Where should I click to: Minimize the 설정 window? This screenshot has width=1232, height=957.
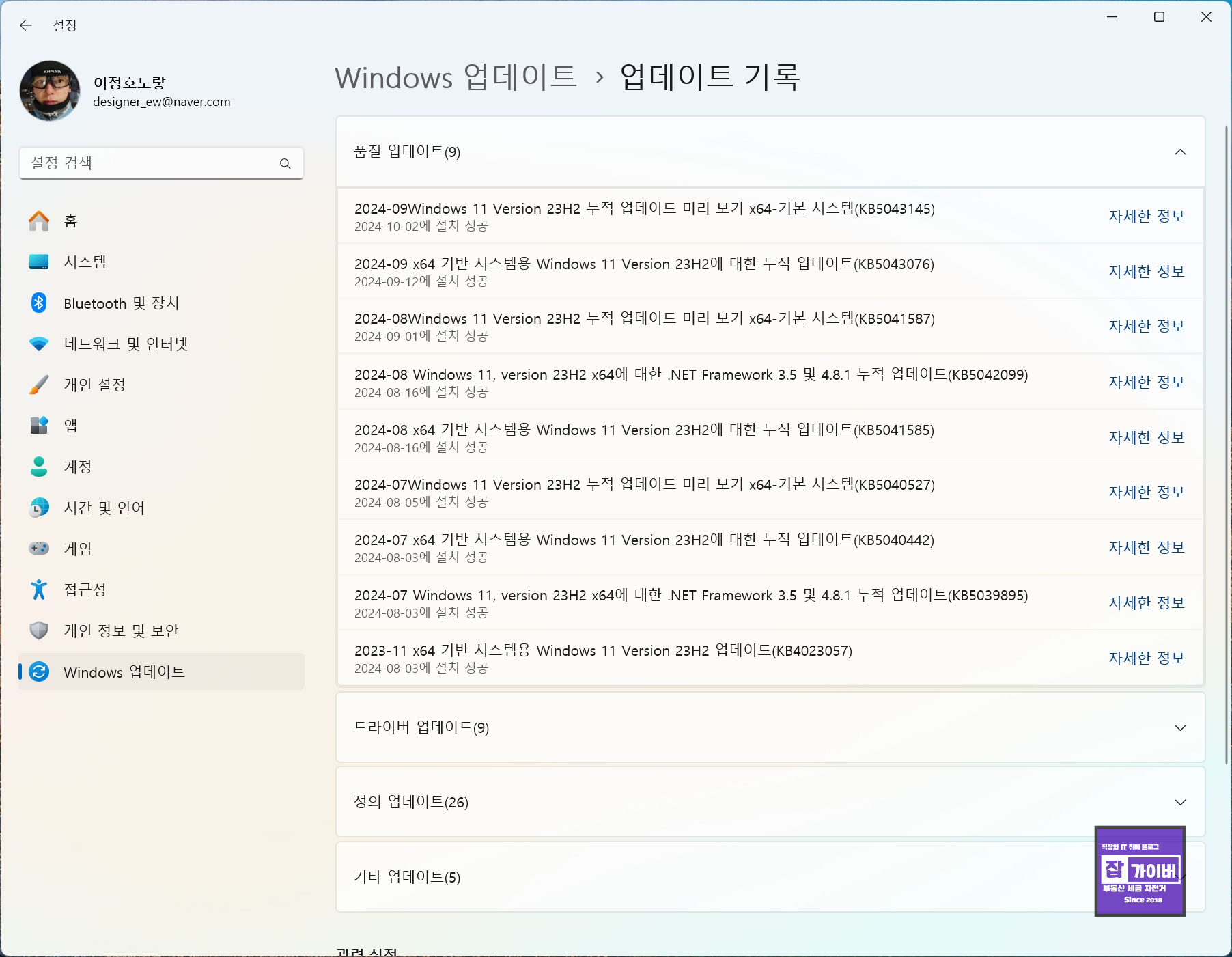(1112, 17)
